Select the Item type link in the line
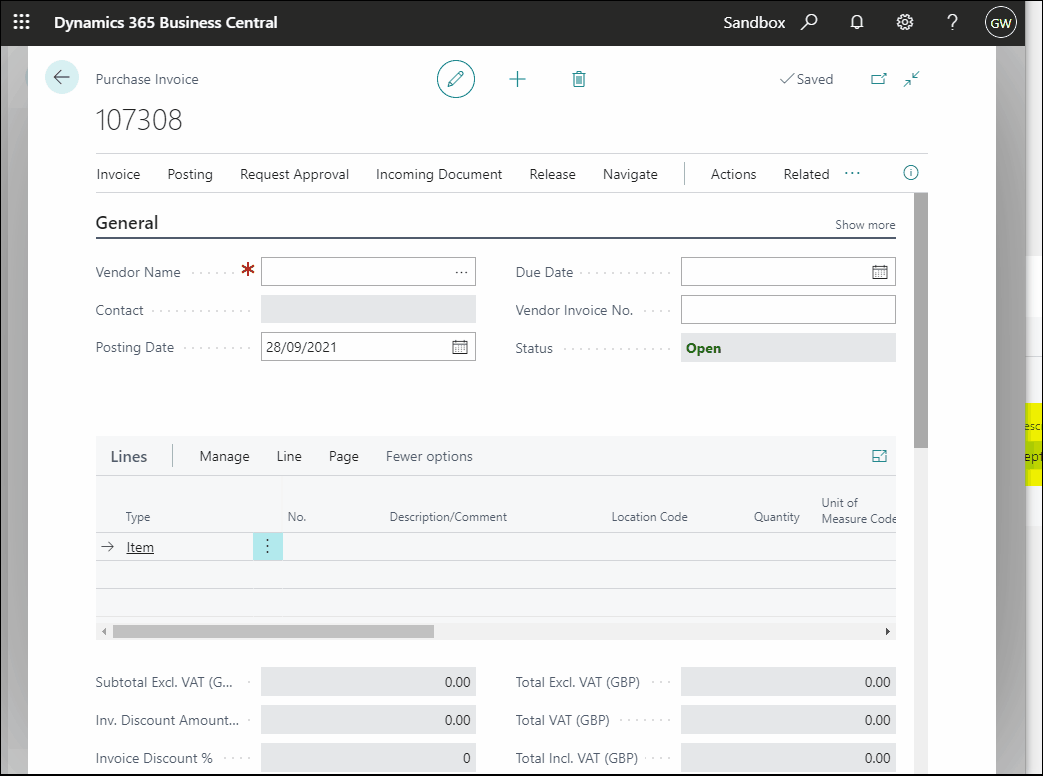The image size is (1043, 776). pos(140,546)
